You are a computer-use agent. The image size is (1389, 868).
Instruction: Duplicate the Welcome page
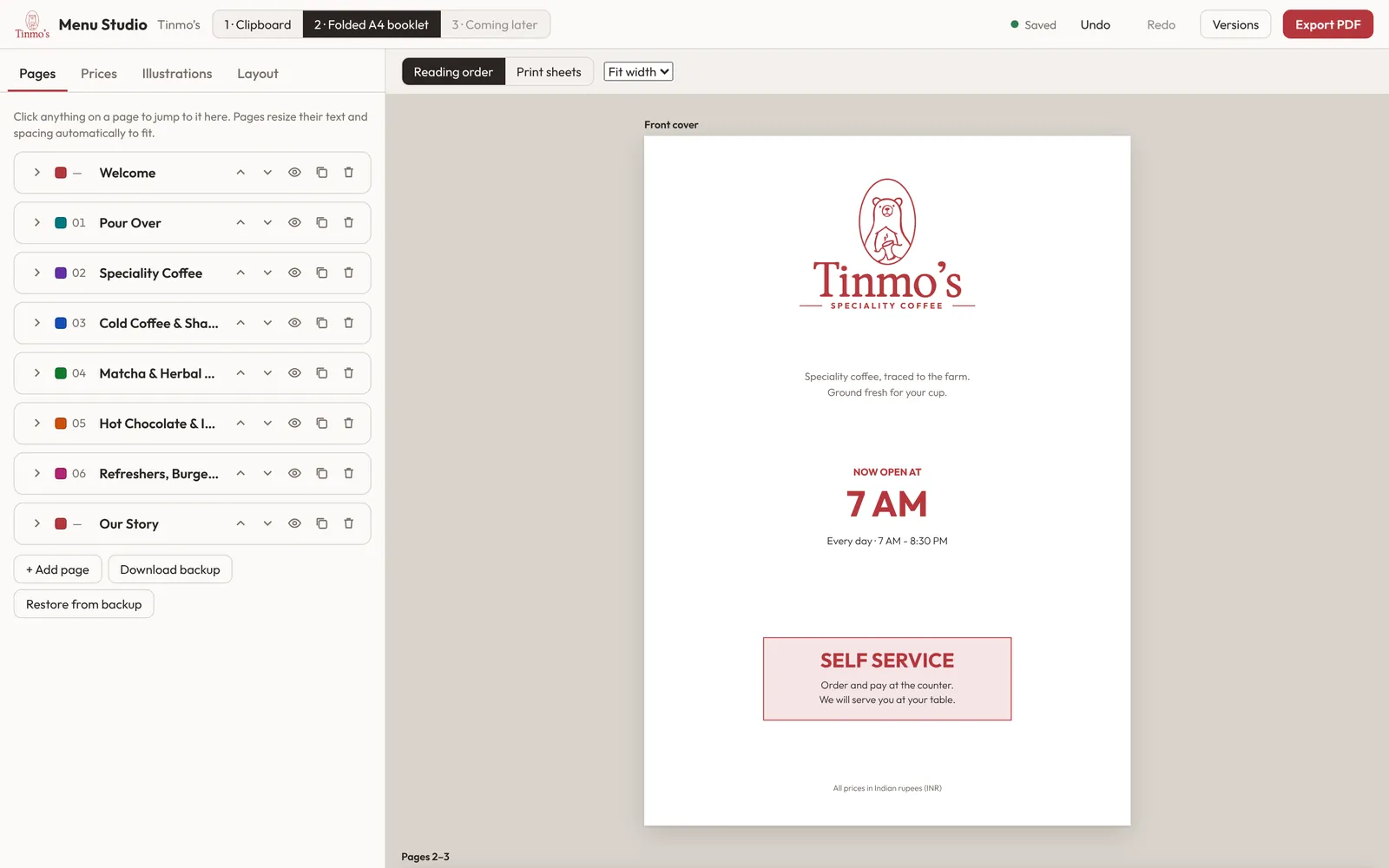point(321,173)
